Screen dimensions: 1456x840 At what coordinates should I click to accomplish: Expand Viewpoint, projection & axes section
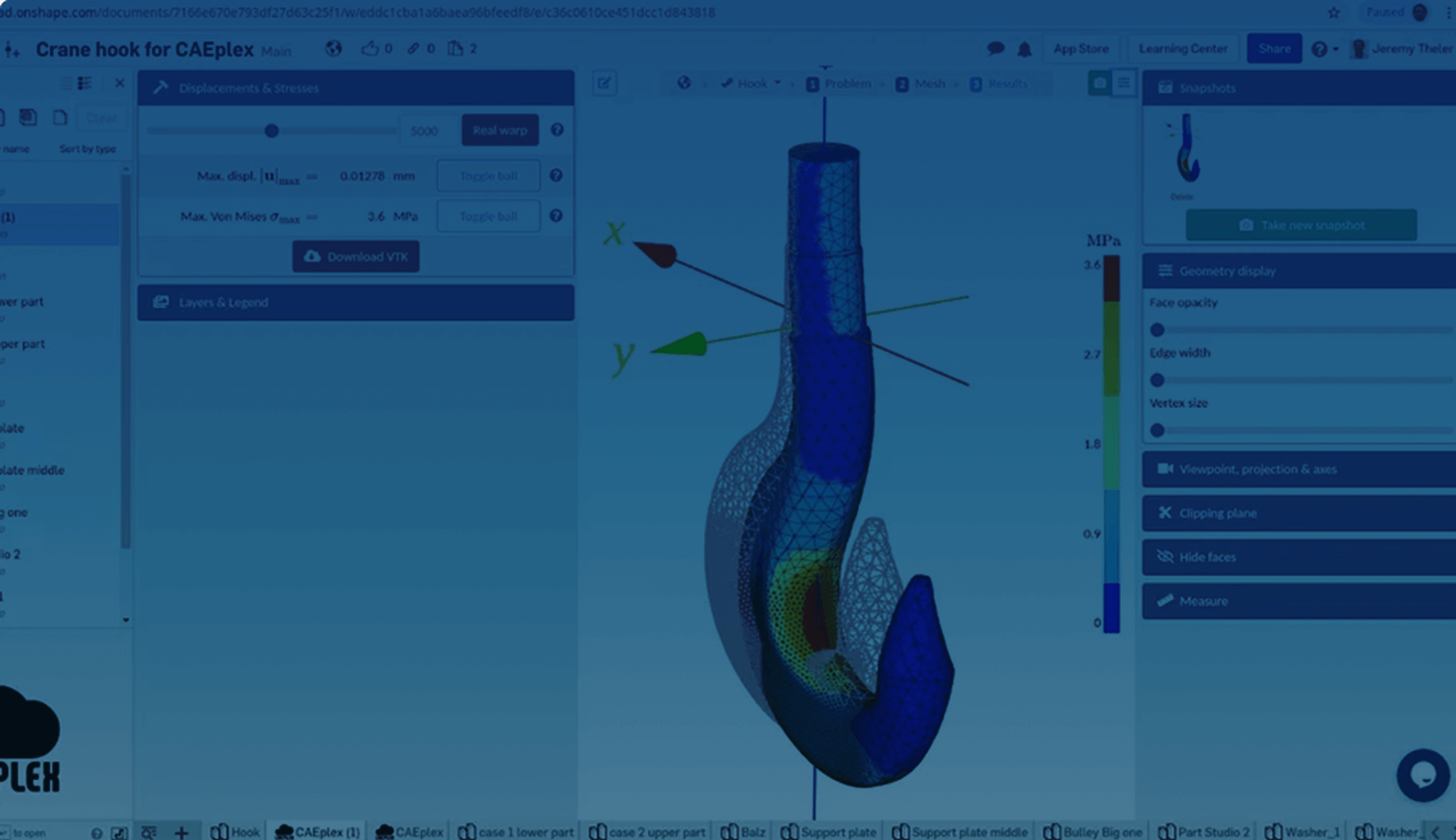point(1298,469)
